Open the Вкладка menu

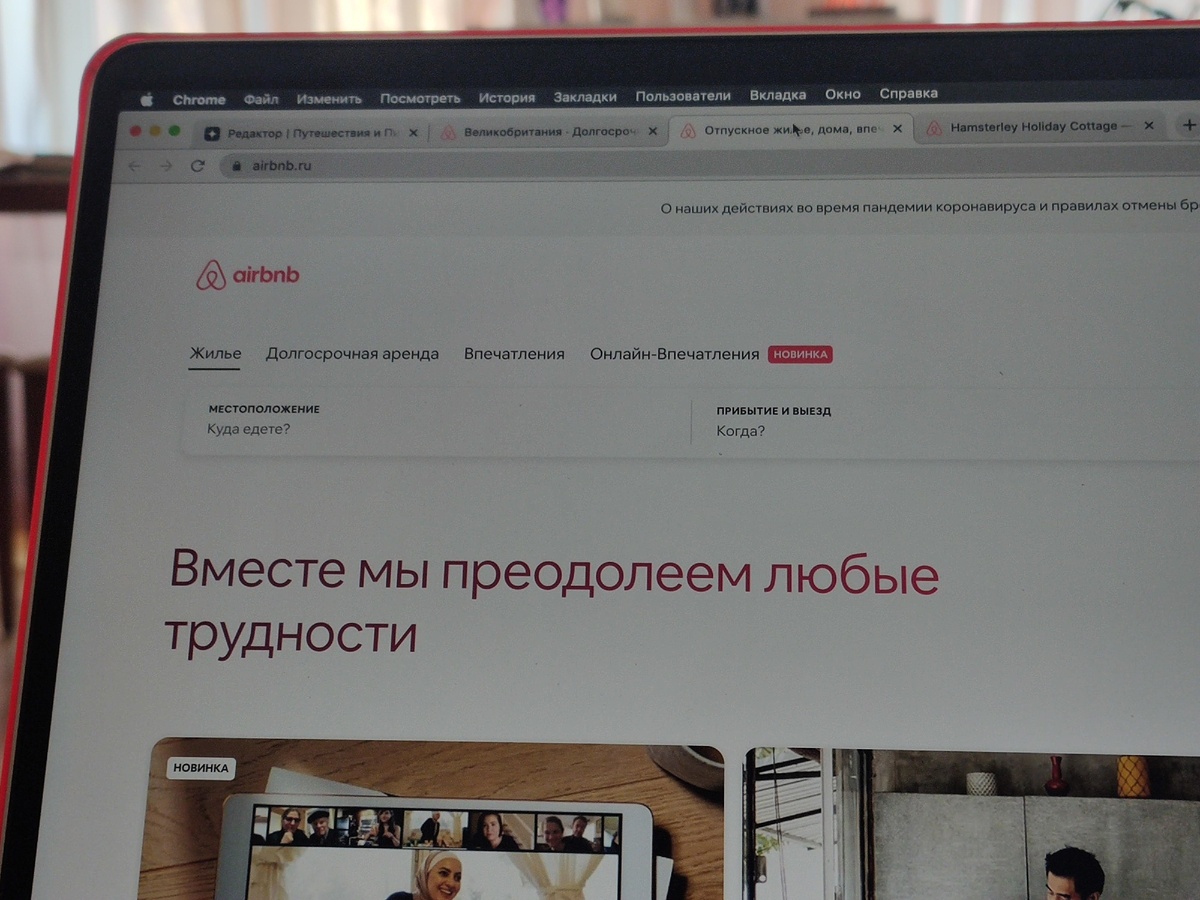[778, 95]
